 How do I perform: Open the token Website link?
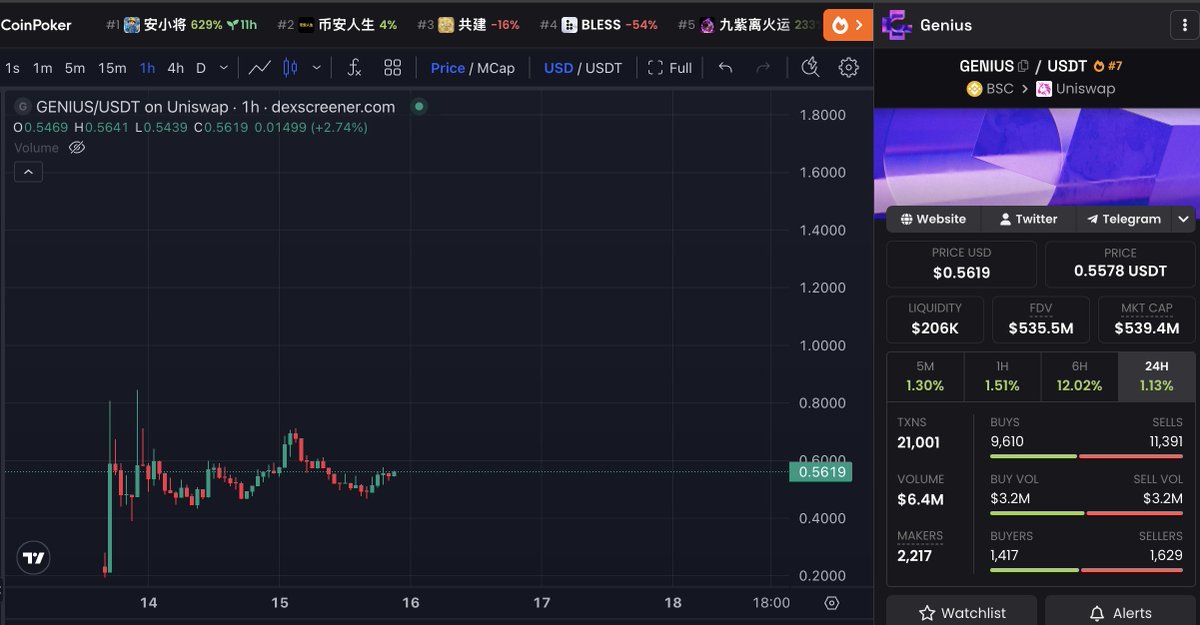point(933,219)
